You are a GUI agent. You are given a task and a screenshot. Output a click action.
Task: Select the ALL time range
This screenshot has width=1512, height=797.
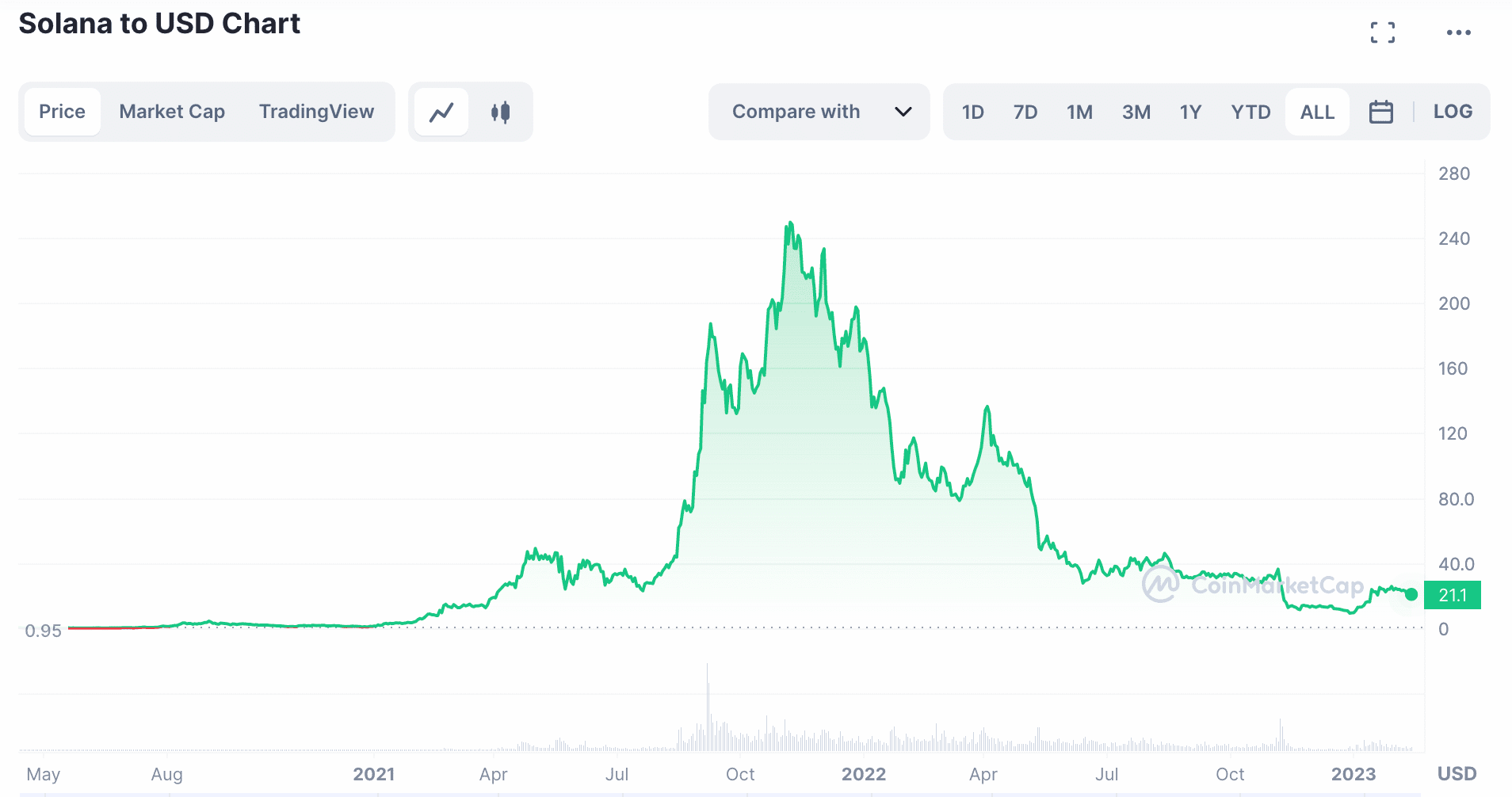[1317, 112]
